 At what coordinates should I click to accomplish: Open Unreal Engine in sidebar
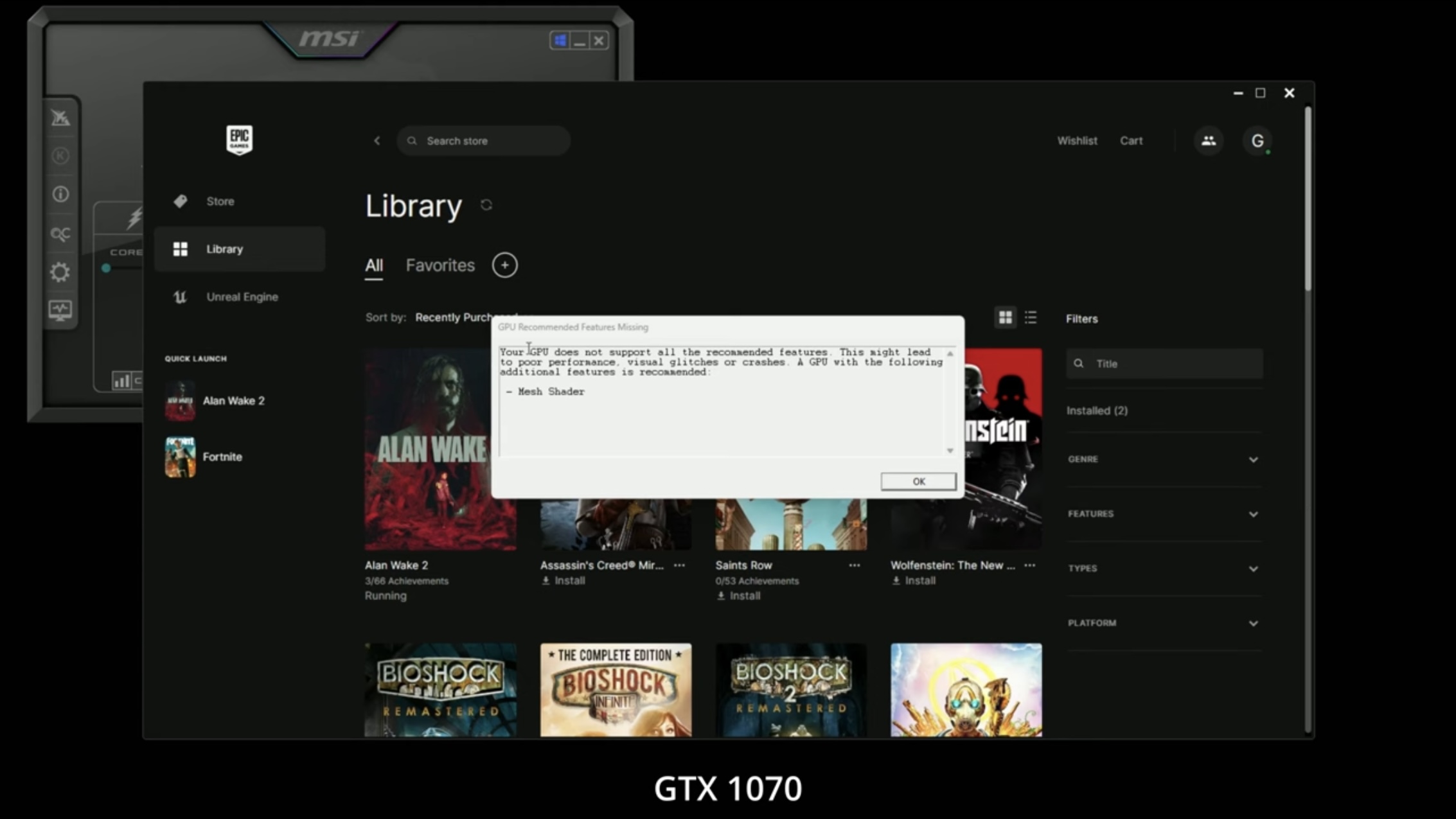[242, 297]
